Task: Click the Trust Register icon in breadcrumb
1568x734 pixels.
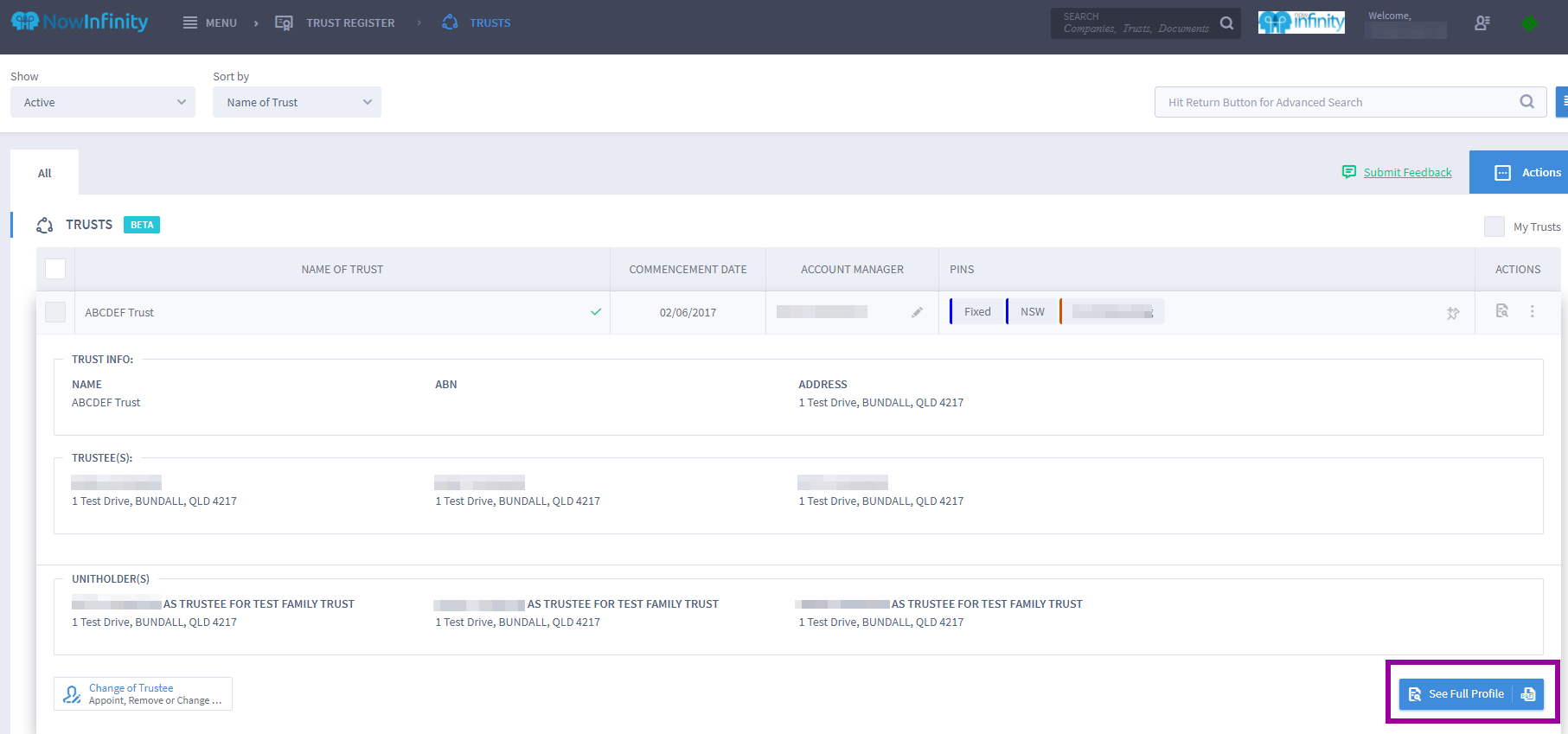Action: (x=284, y=22)
